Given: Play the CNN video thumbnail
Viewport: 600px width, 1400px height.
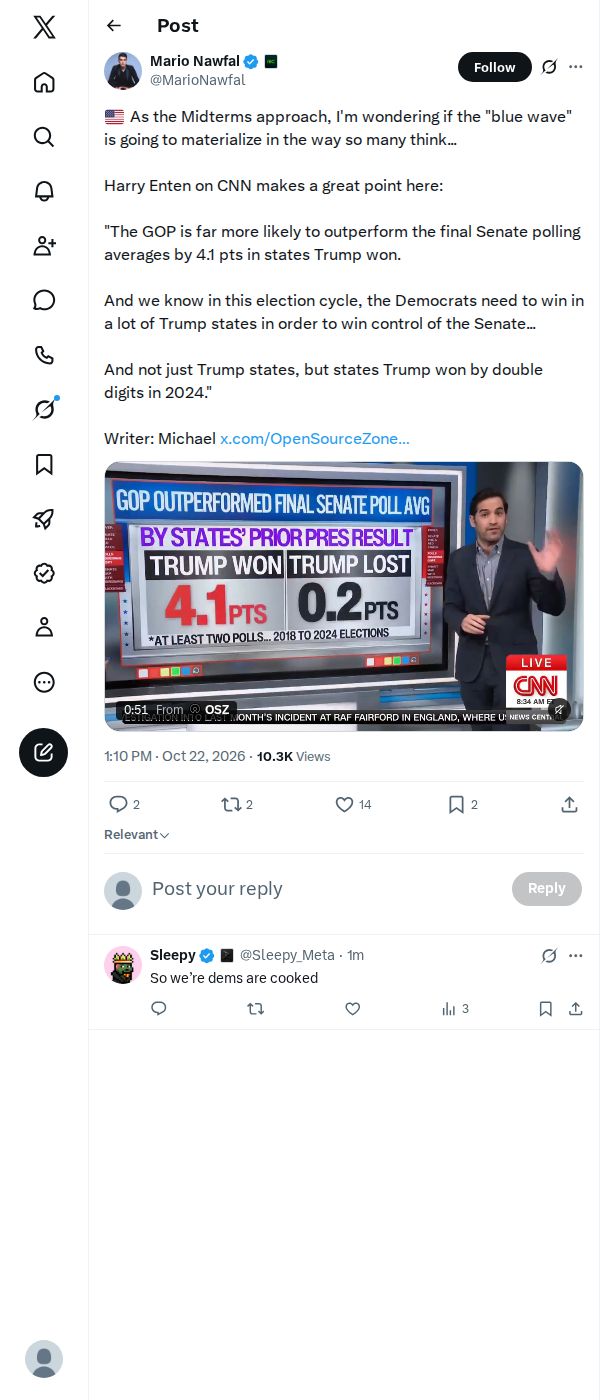Looking at the screenshot, I should [344, 596].
